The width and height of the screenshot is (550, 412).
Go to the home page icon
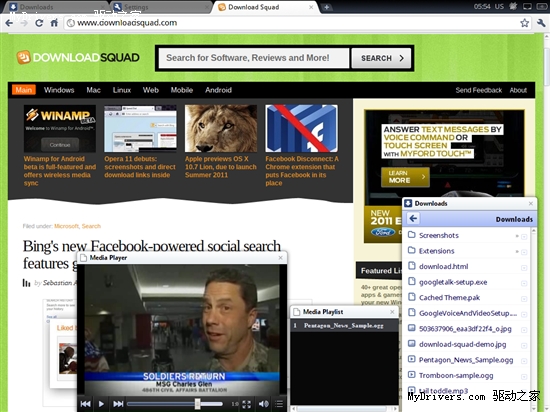pyautogui.click(x=54, y=23)
